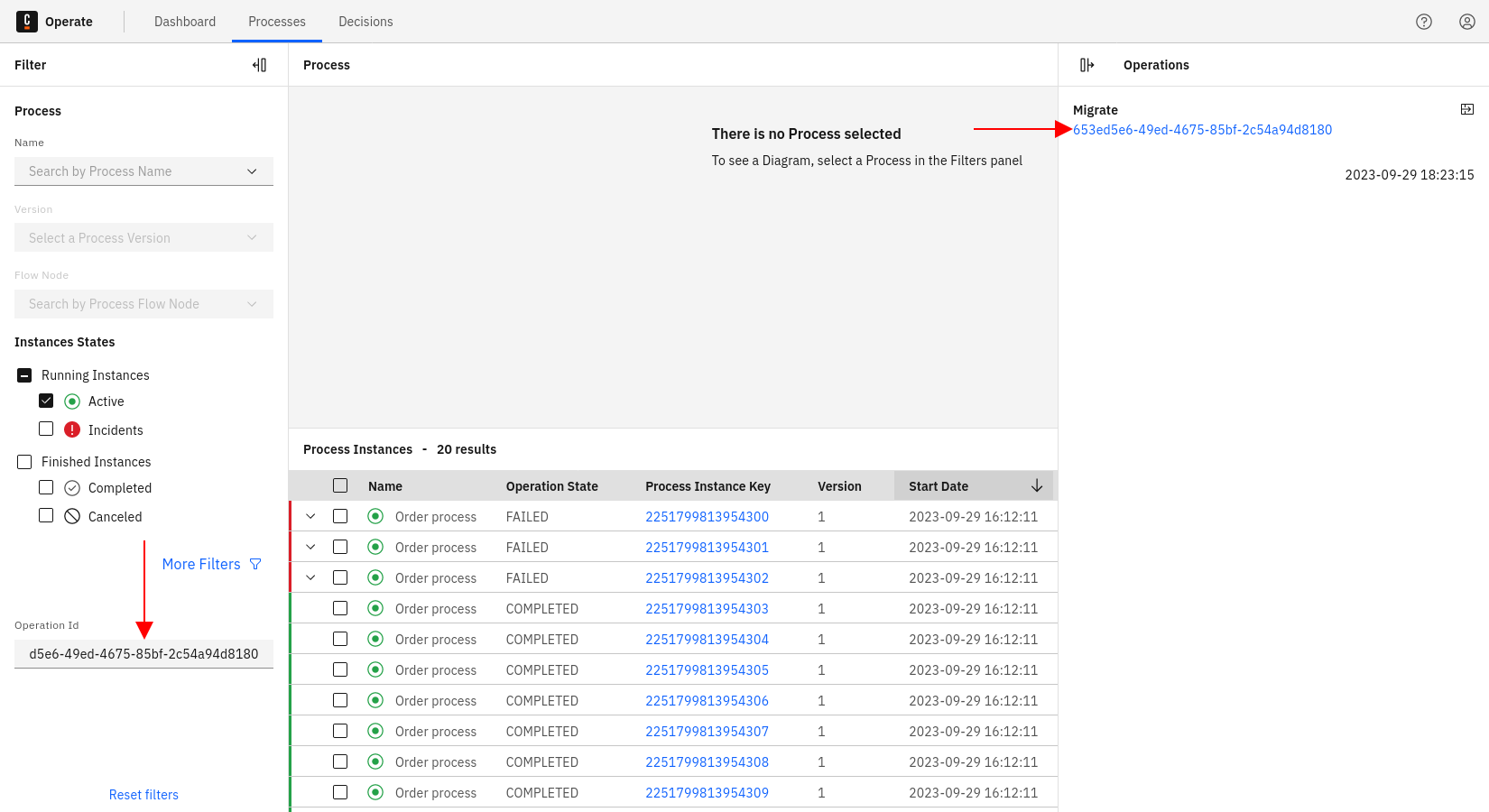Open instance 2251799813954302 link

(x=707, y=578)
